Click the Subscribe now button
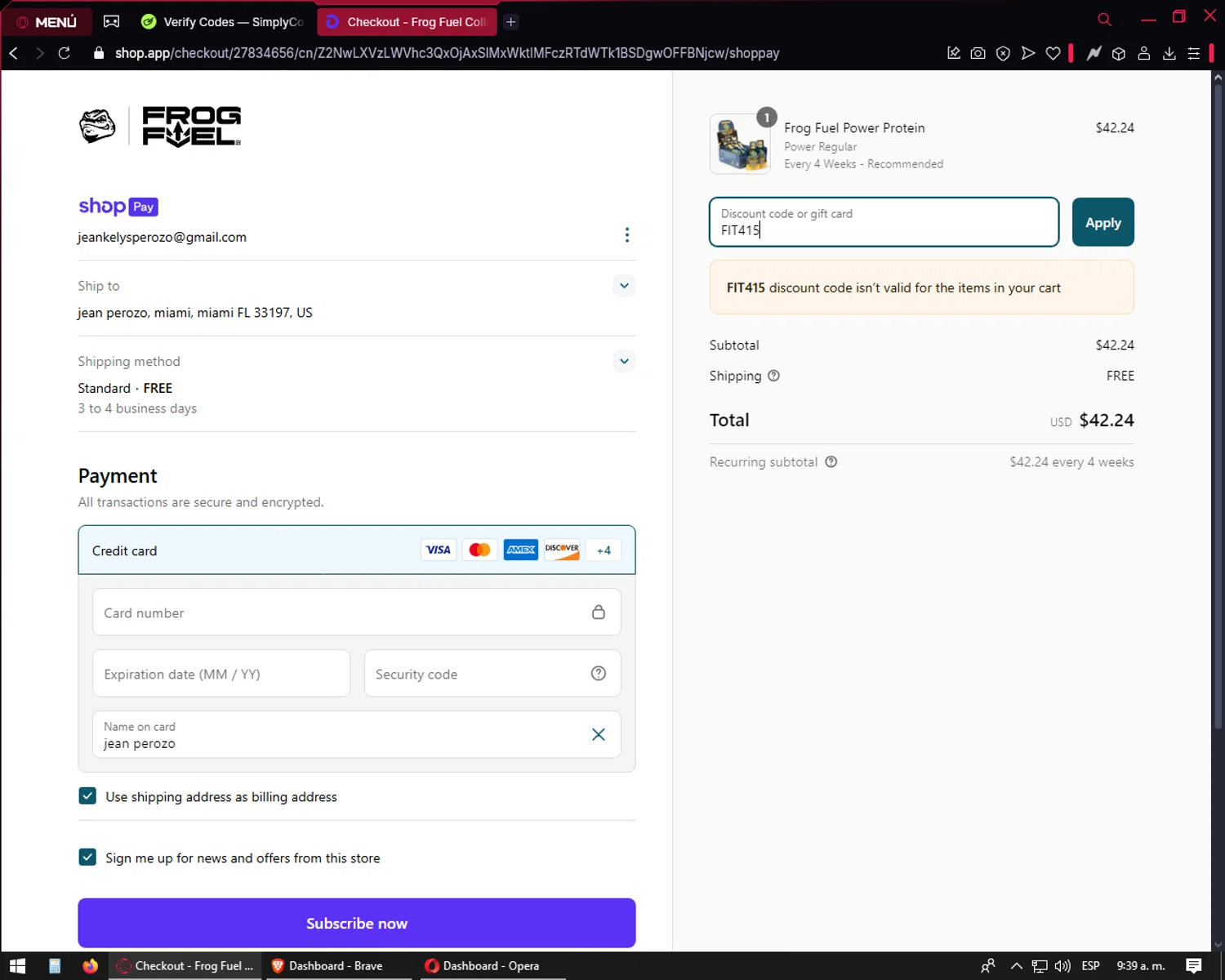Screen dimensions: 1225x980 (x=357, y=923)
